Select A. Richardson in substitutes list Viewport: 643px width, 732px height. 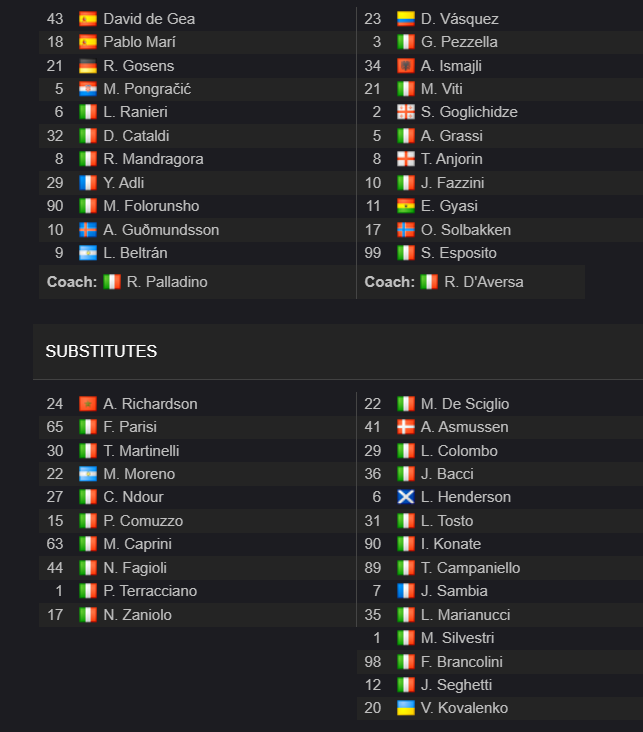coord(150,404)
